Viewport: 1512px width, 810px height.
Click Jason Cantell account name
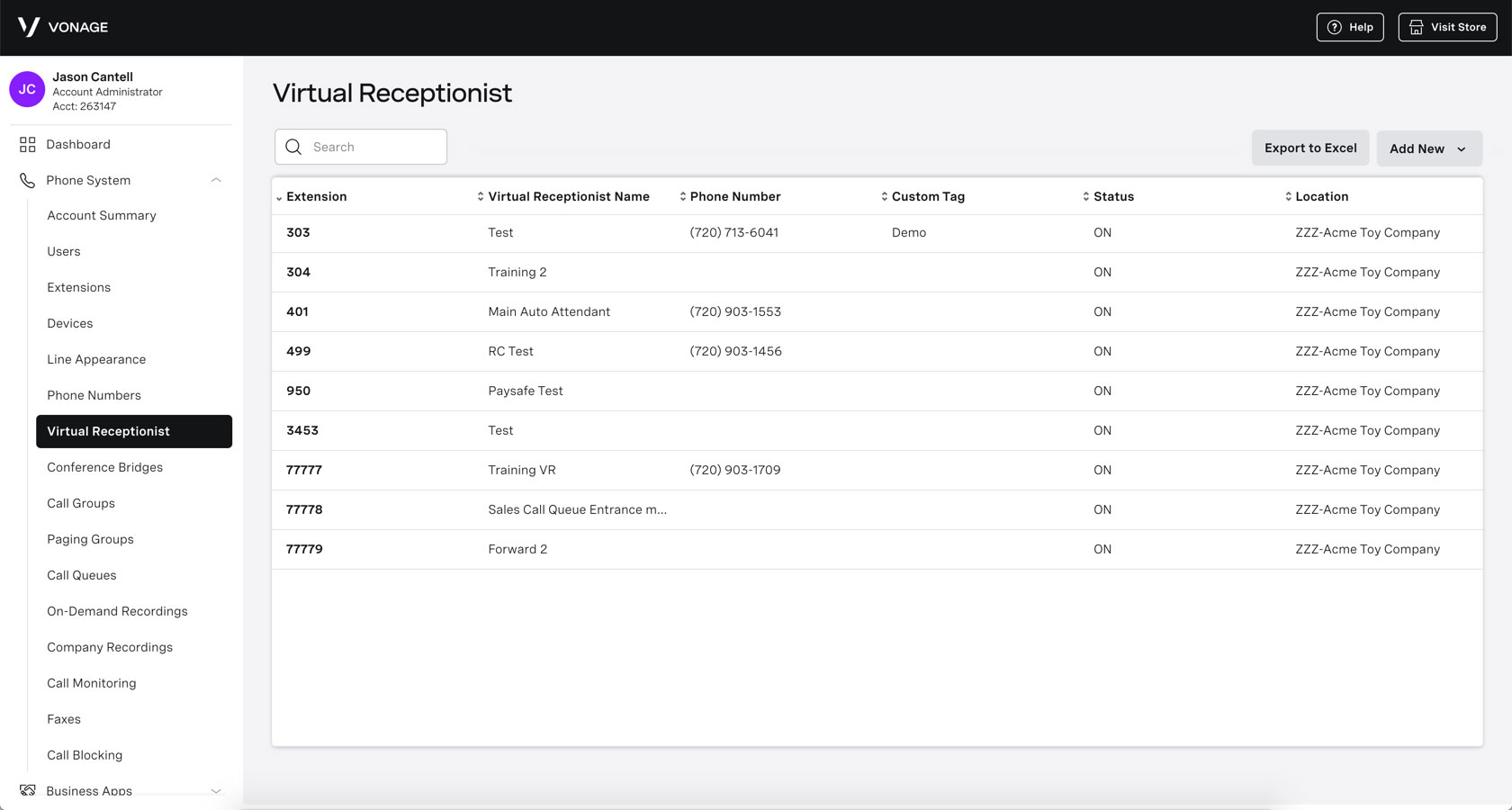coord(93,76)
